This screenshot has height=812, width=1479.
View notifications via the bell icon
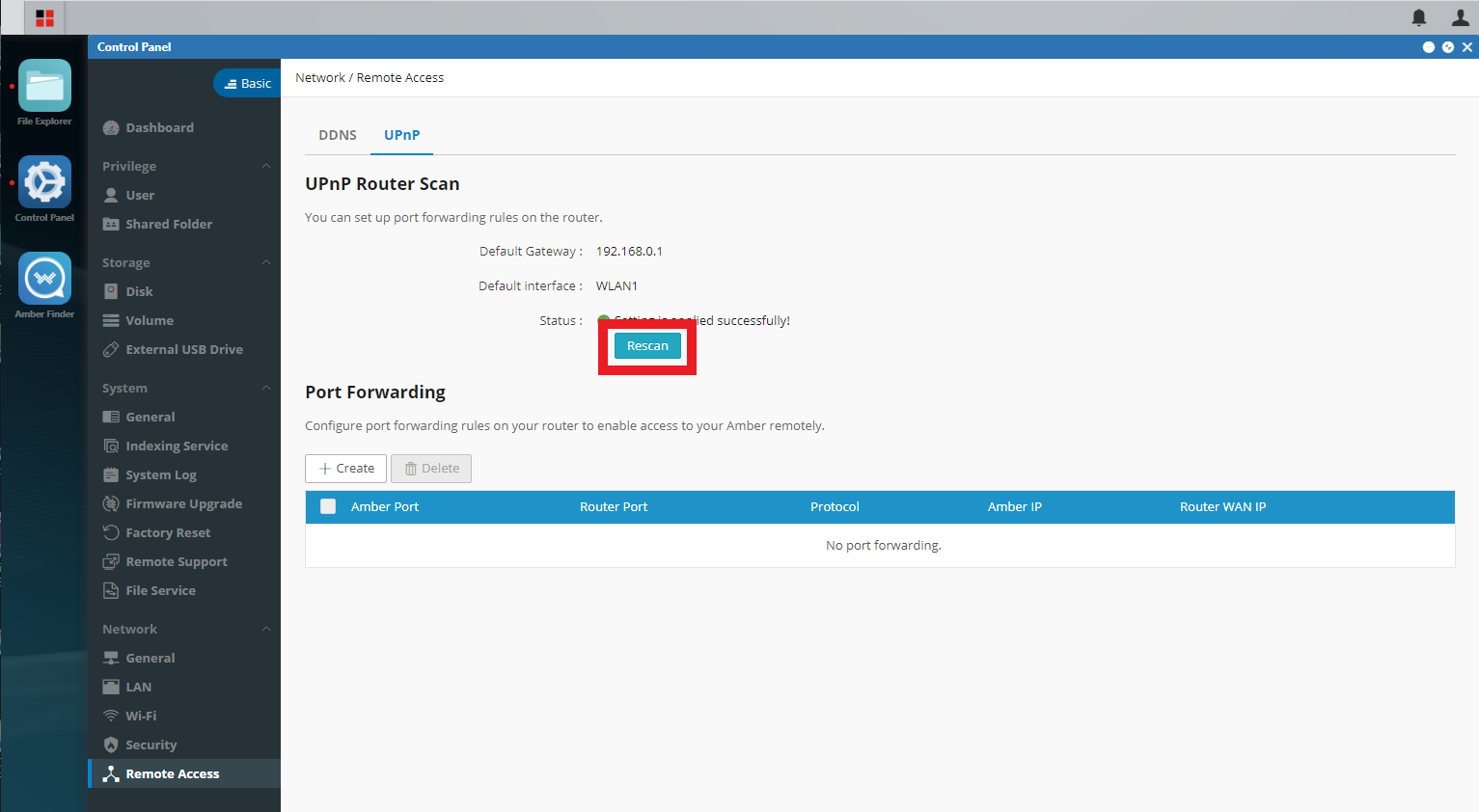(x=1418, y=17)
